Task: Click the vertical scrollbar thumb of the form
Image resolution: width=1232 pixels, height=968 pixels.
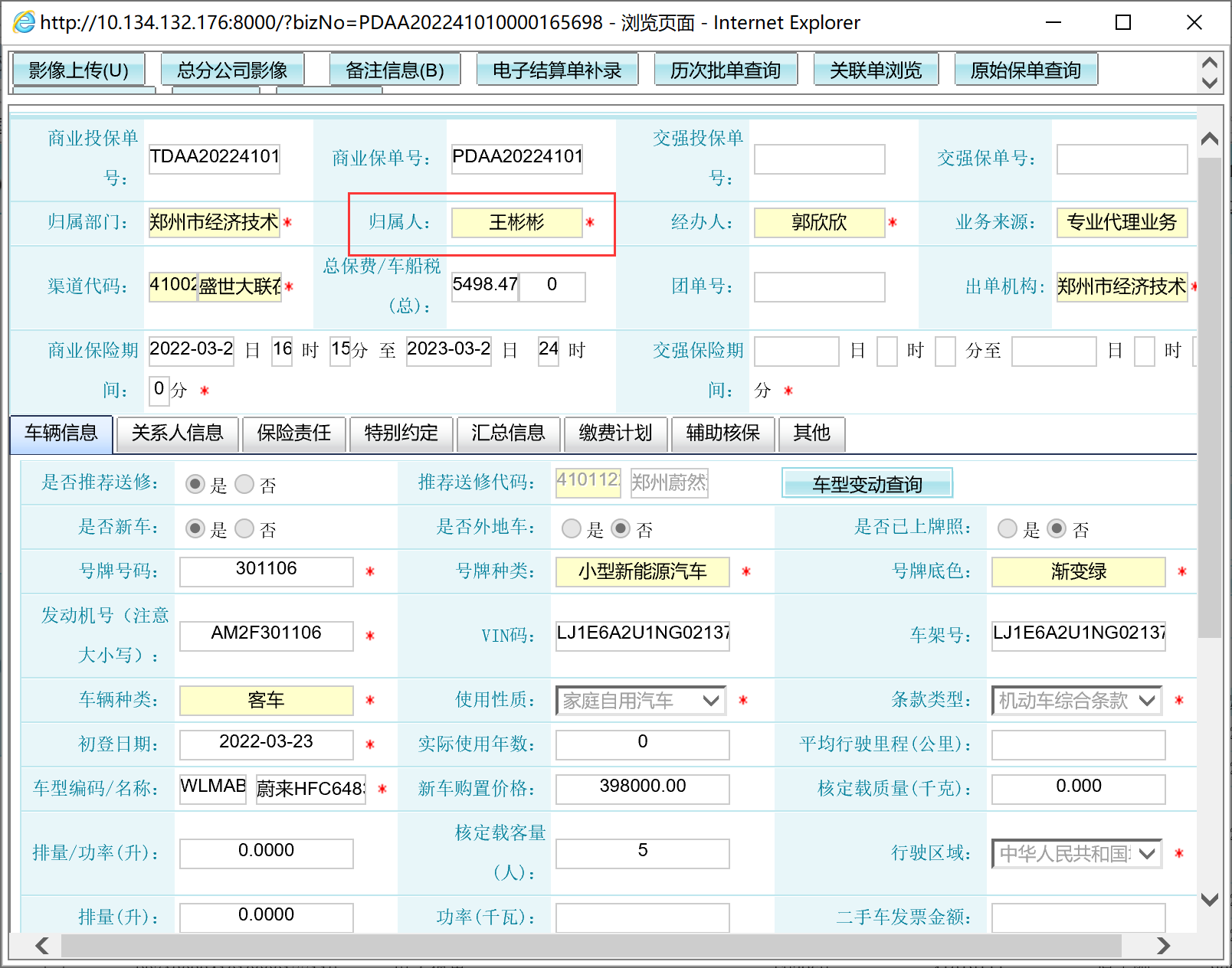Action: tap(1210, 398)
